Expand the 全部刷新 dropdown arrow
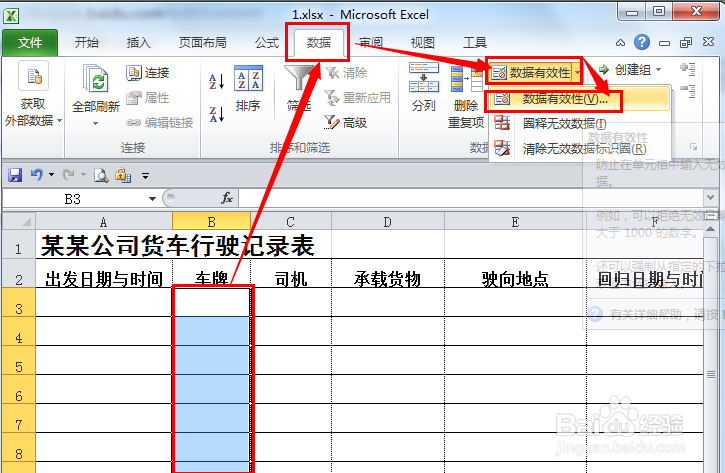 point(96,123)
